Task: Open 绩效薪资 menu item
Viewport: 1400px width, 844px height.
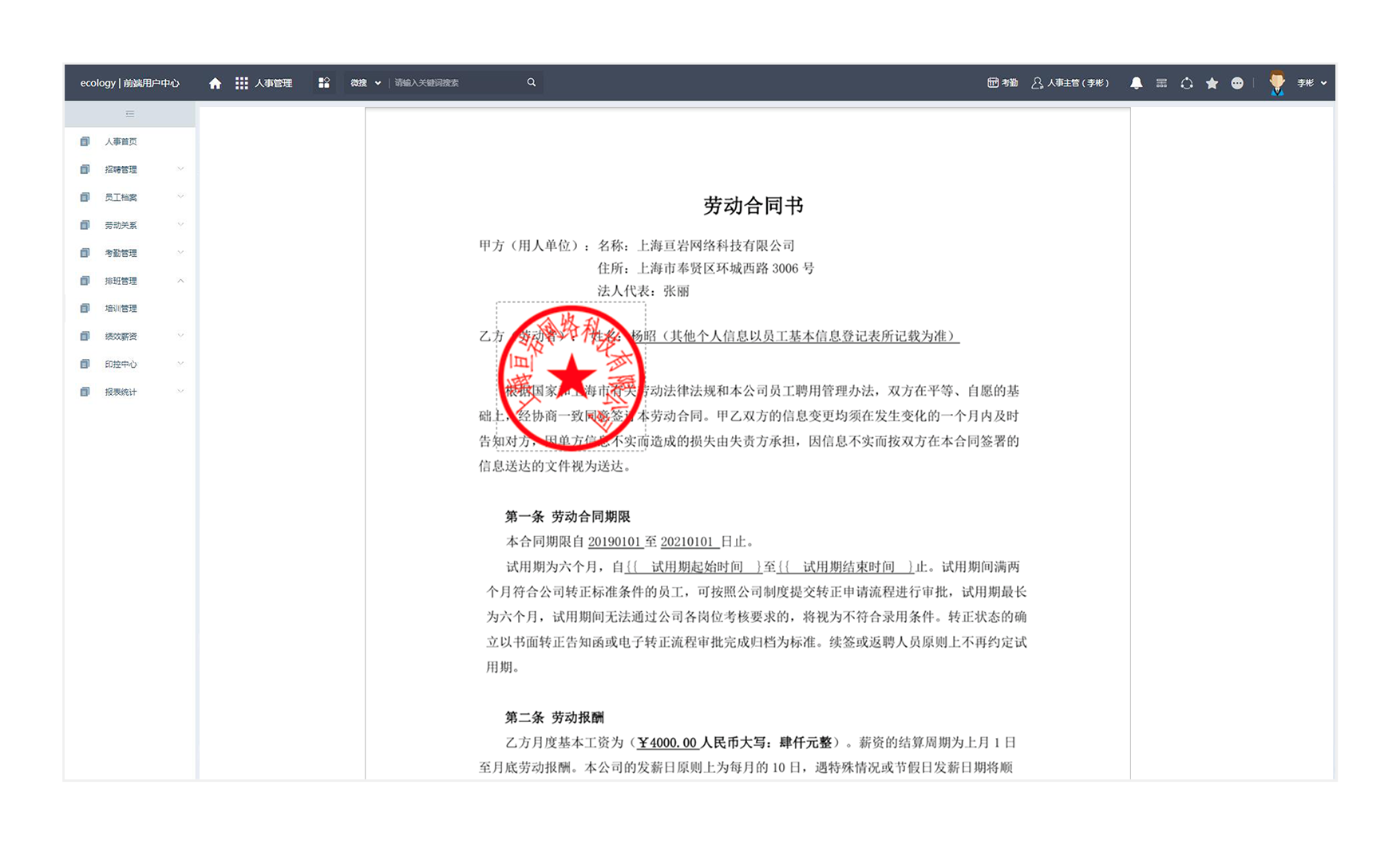Action: click(x=121, y=337)
